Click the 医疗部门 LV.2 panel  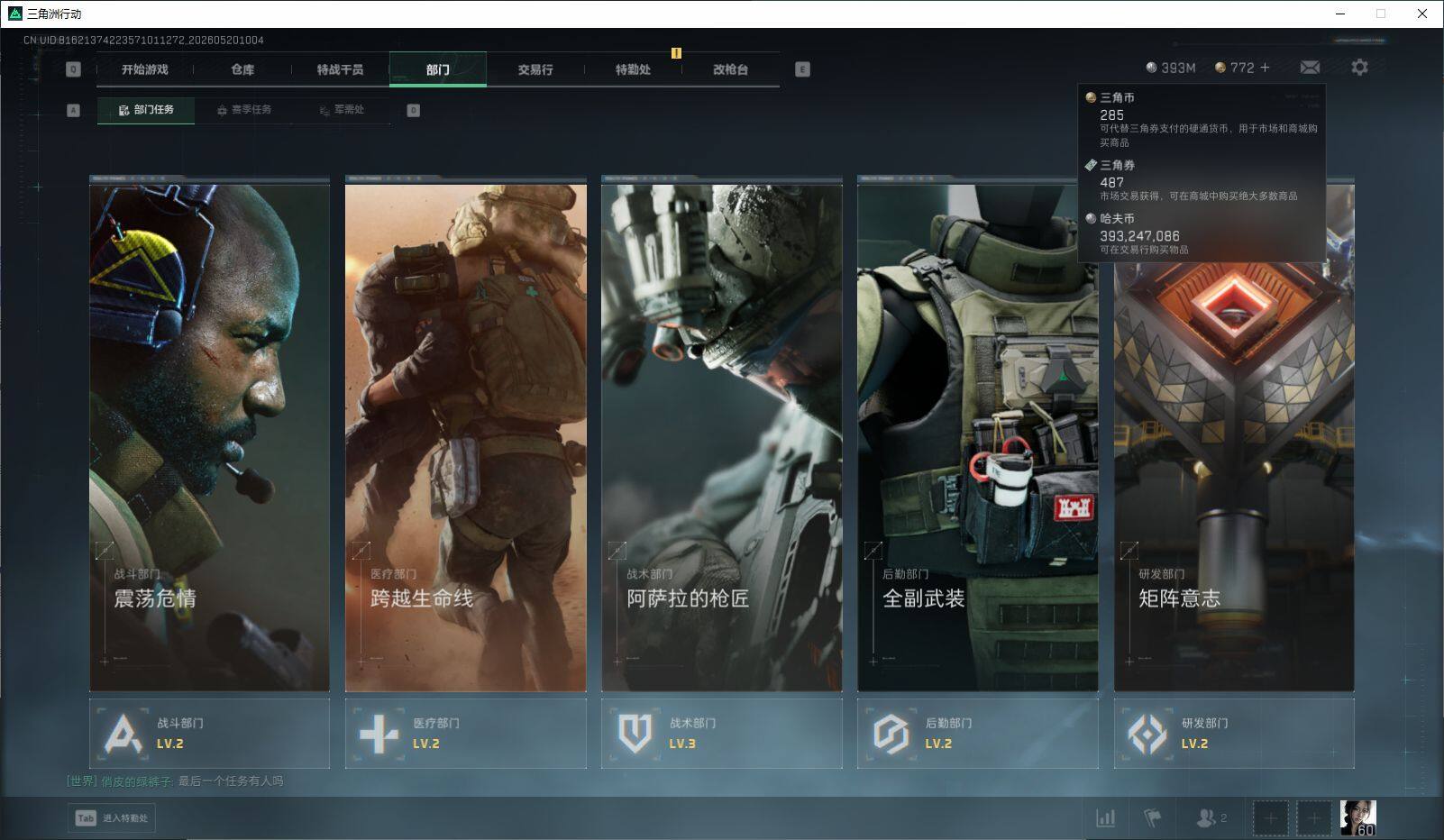(465, 734)
